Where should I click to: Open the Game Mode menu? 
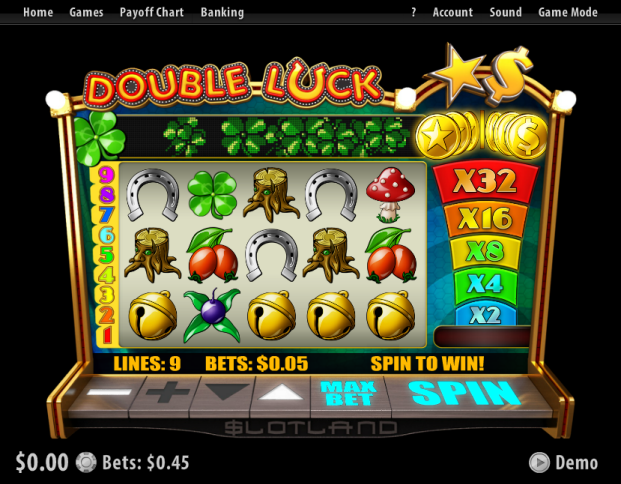tap(568, 12)
